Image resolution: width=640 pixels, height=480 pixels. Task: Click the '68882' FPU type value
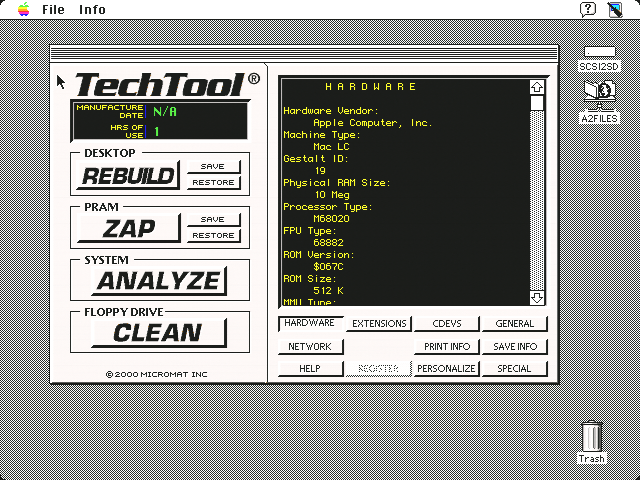[x=329, y=243]
